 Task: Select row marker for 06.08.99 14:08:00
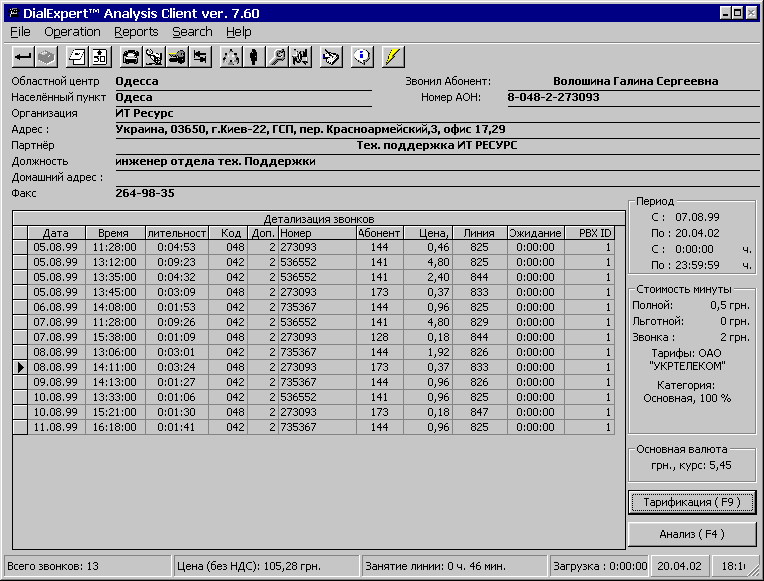[20, 307]
